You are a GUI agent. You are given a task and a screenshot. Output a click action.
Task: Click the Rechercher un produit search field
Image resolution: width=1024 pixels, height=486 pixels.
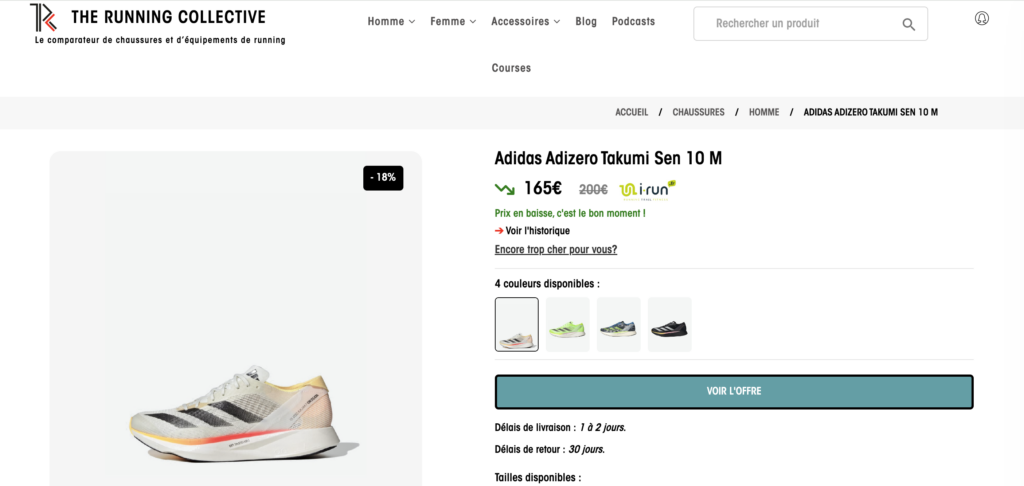pyautogui.click(x=795, y=24)
